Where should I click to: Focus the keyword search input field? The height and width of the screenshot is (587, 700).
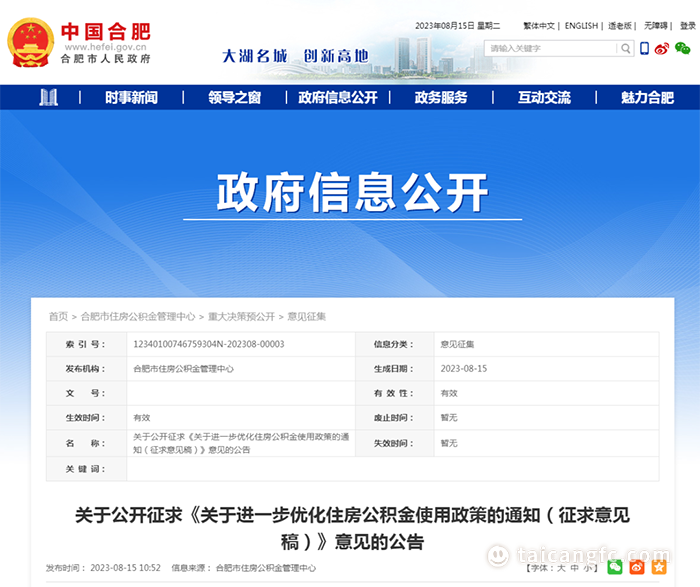[x=551, y=48]
